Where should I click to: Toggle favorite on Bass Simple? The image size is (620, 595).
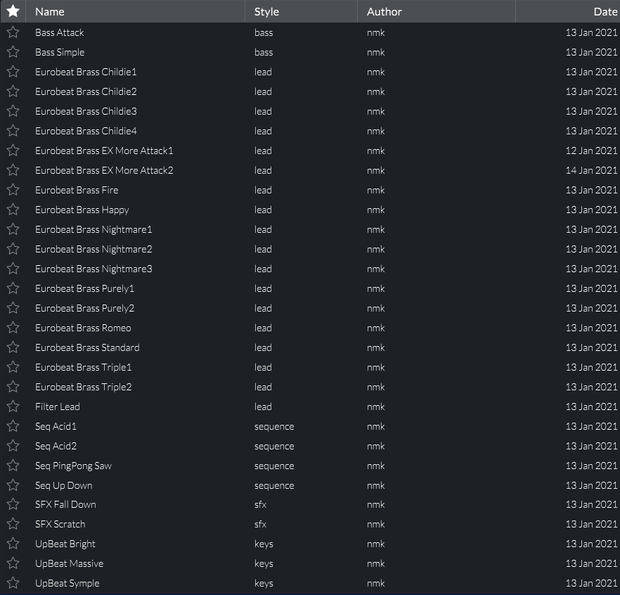pos(13,52)
